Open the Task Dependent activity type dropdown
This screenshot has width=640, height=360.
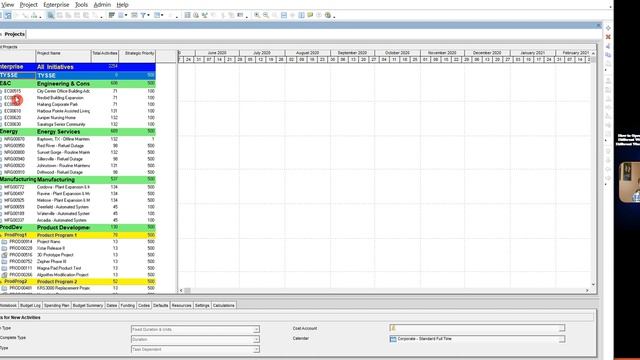(256, 349)
